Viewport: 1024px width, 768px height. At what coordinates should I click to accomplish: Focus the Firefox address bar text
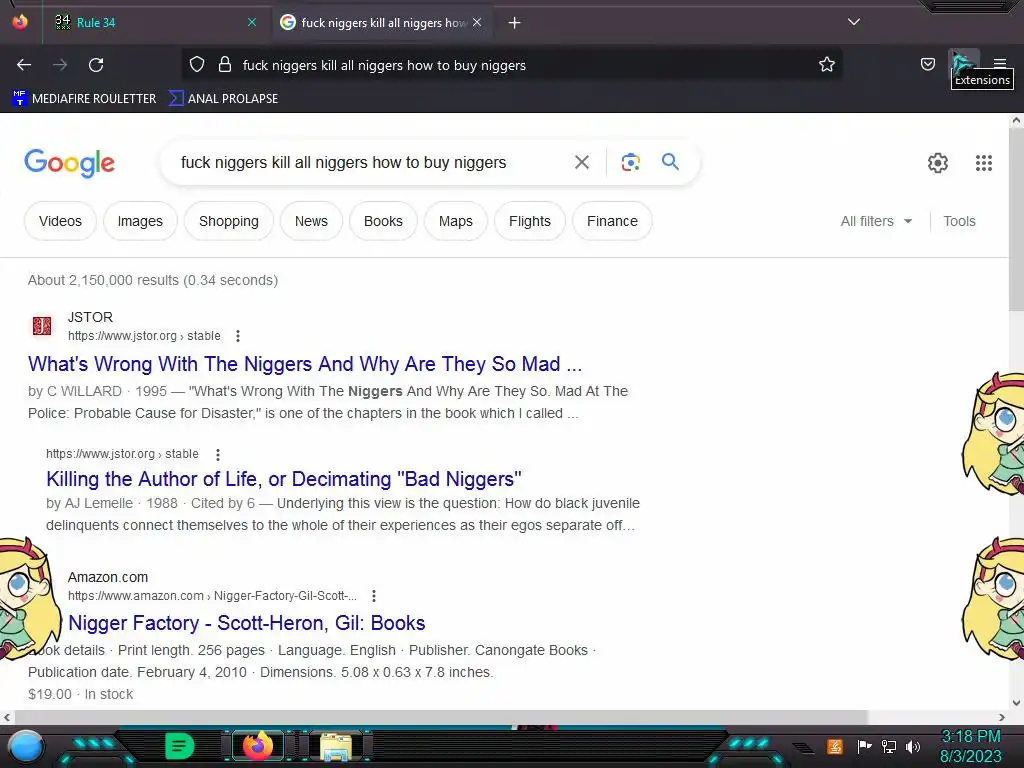pos(384,65)
